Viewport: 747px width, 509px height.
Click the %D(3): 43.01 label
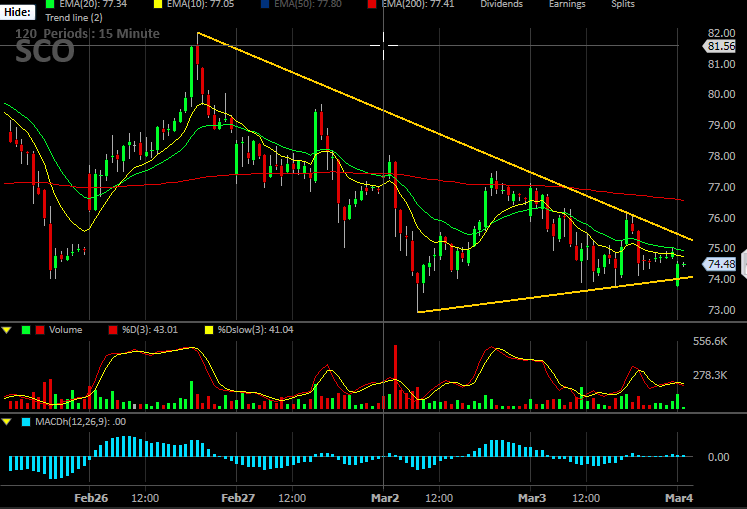point(150,330)
